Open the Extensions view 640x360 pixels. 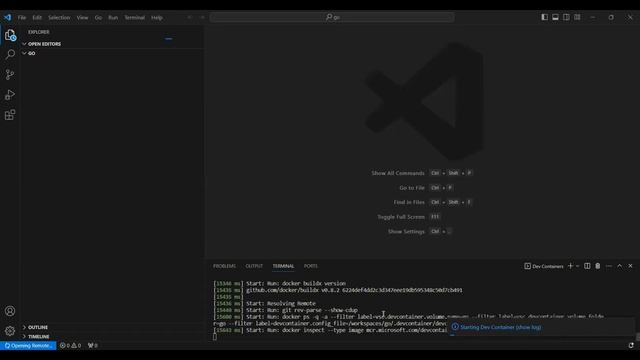pyautogui.click(x=10, y=115)
